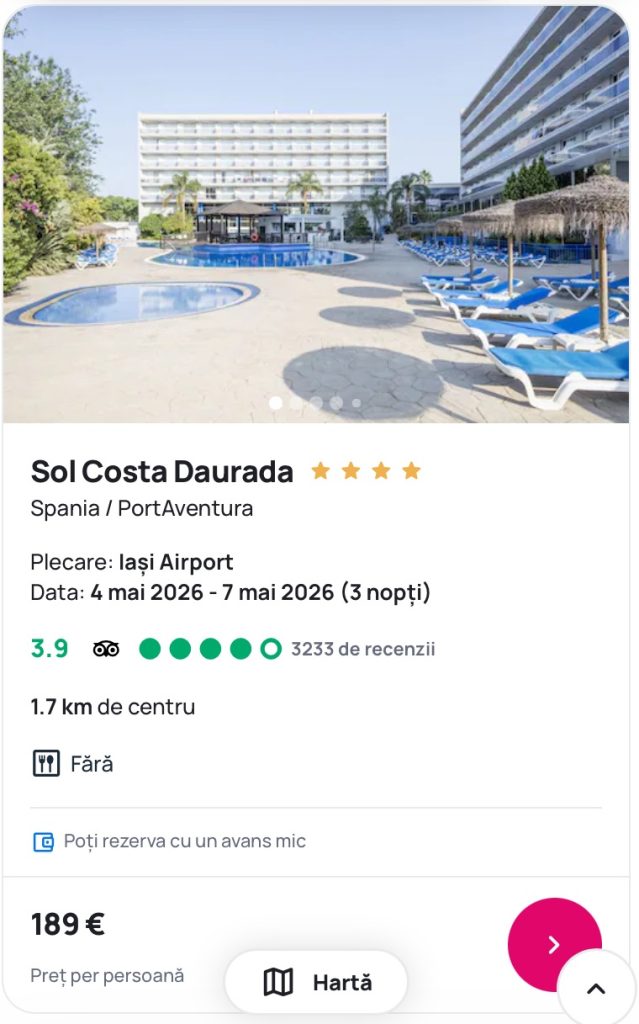Open the Sol Costa Daurada hotel title
Image resolution: width=639 pixels, height=1024 pixels.
point(162,471)
